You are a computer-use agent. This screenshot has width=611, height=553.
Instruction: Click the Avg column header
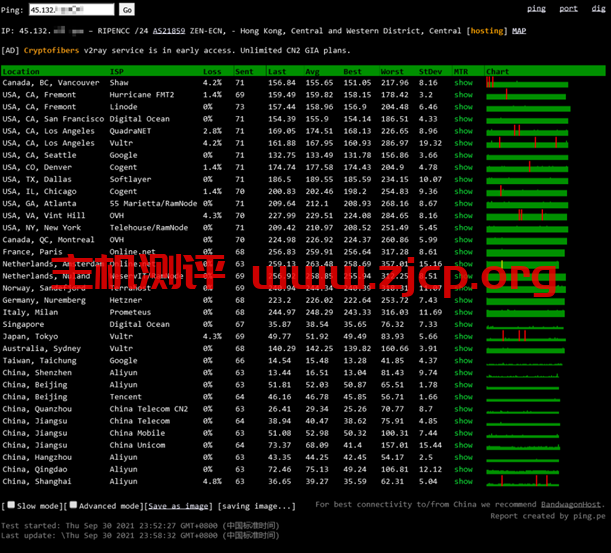(x=312, y=71)
